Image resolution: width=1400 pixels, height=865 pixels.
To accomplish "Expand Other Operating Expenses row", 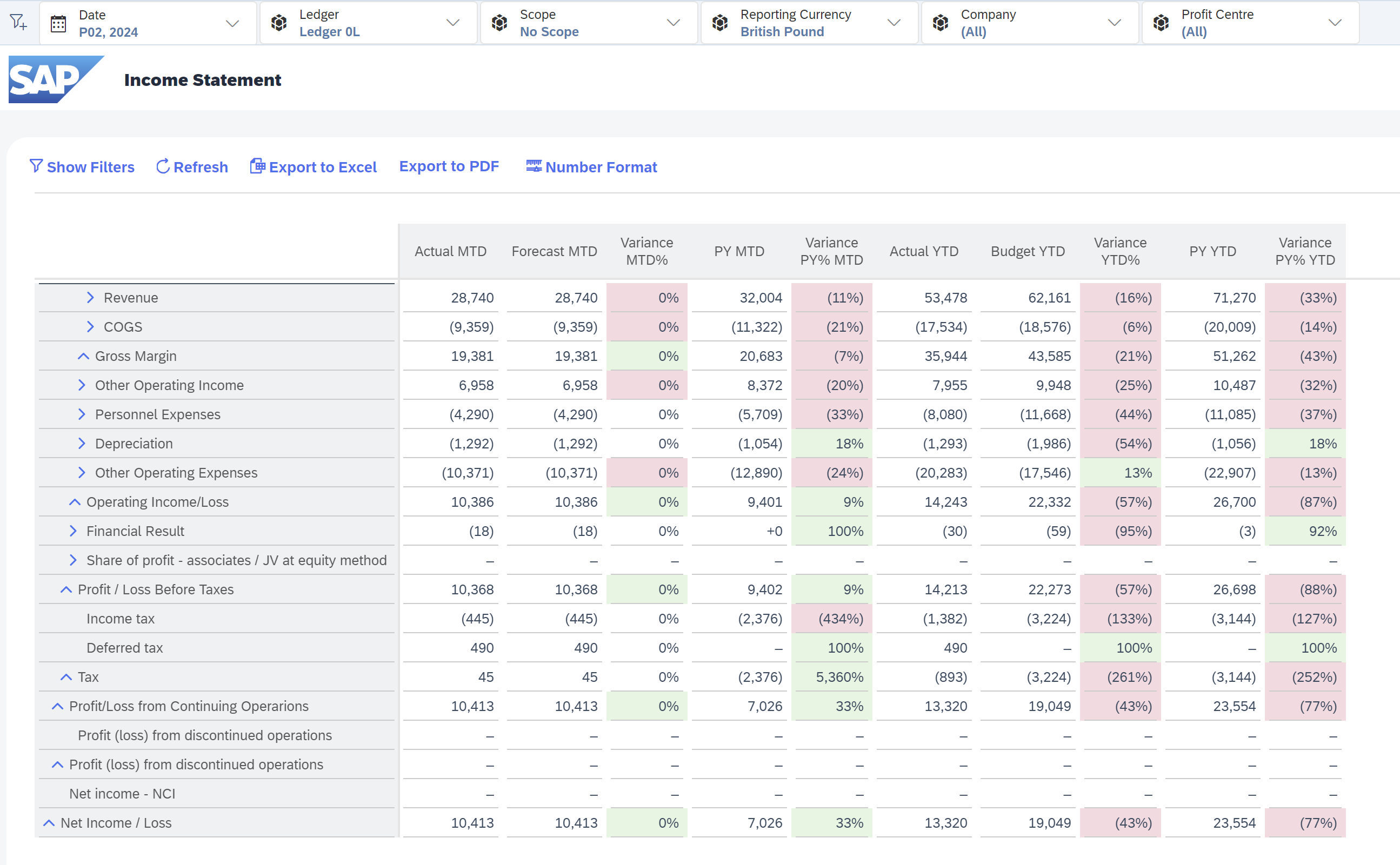I will coord(81,473).
